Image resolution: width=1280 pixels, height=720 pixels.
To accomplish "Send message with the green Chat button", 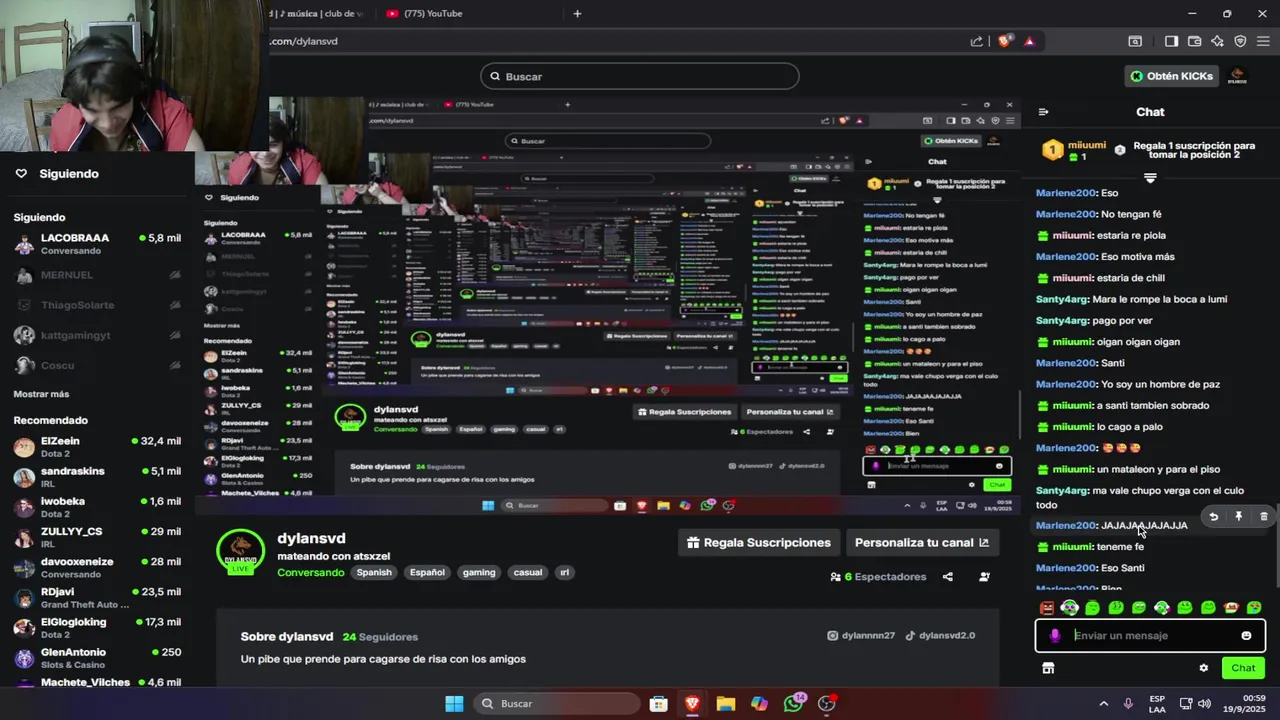I will (x=1243, y=668).
